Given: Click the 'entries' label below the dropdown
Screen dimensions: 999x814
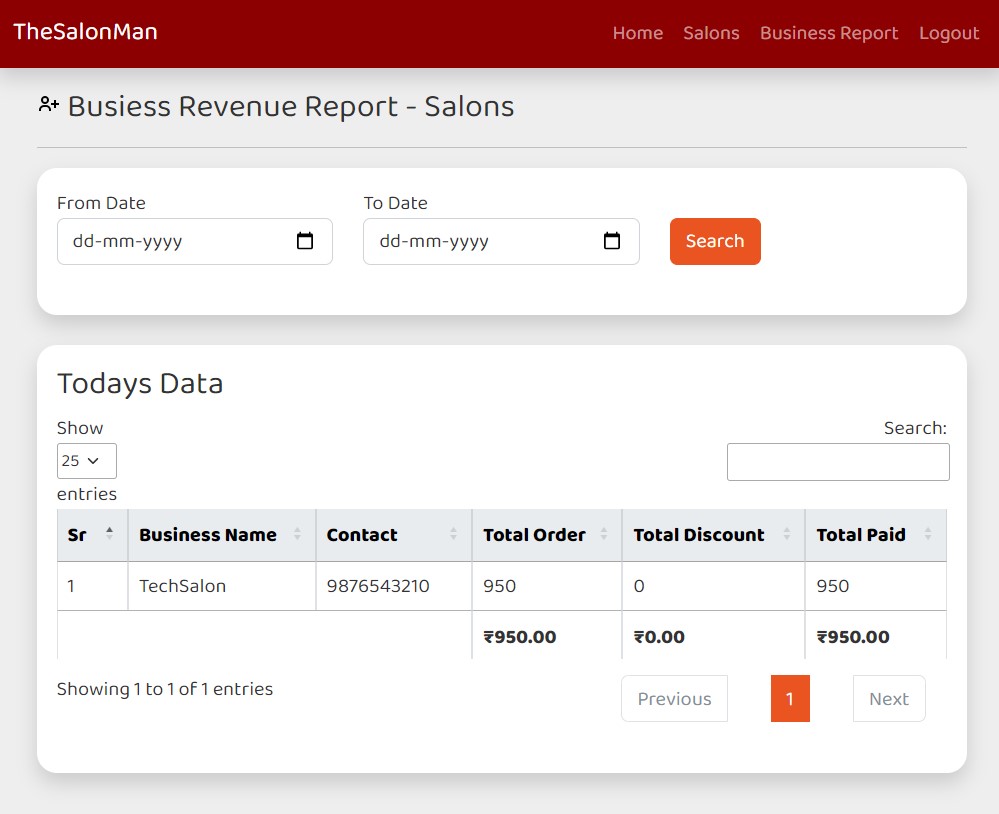Looking at the screenshot, I should coord(87,494).
